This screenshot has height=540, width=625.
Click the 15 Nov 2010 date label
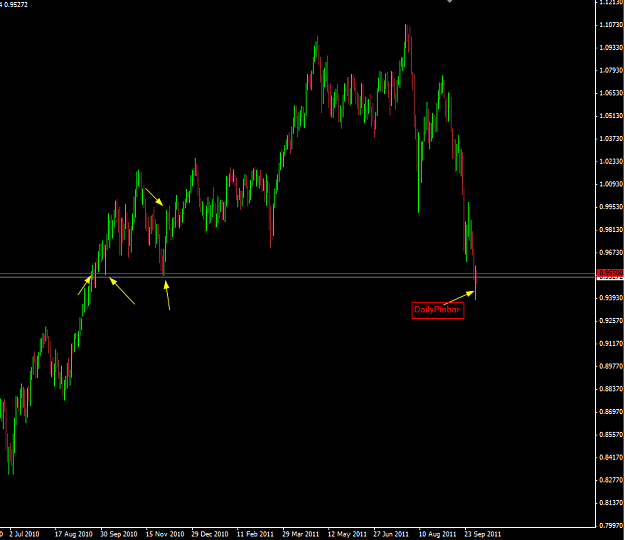click(x=165, y=534)
